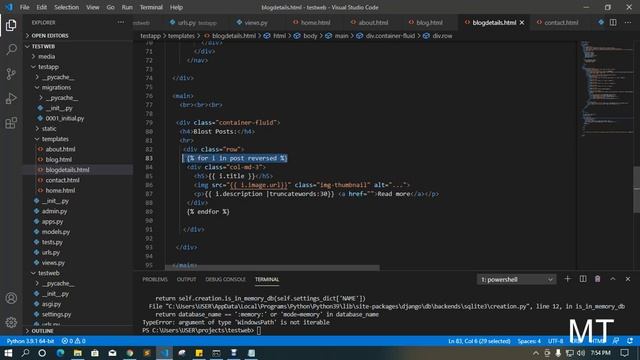Viewport: 640px width, 360px height.
Task: Split the editor to the right
Action: [x=613, y=22]
